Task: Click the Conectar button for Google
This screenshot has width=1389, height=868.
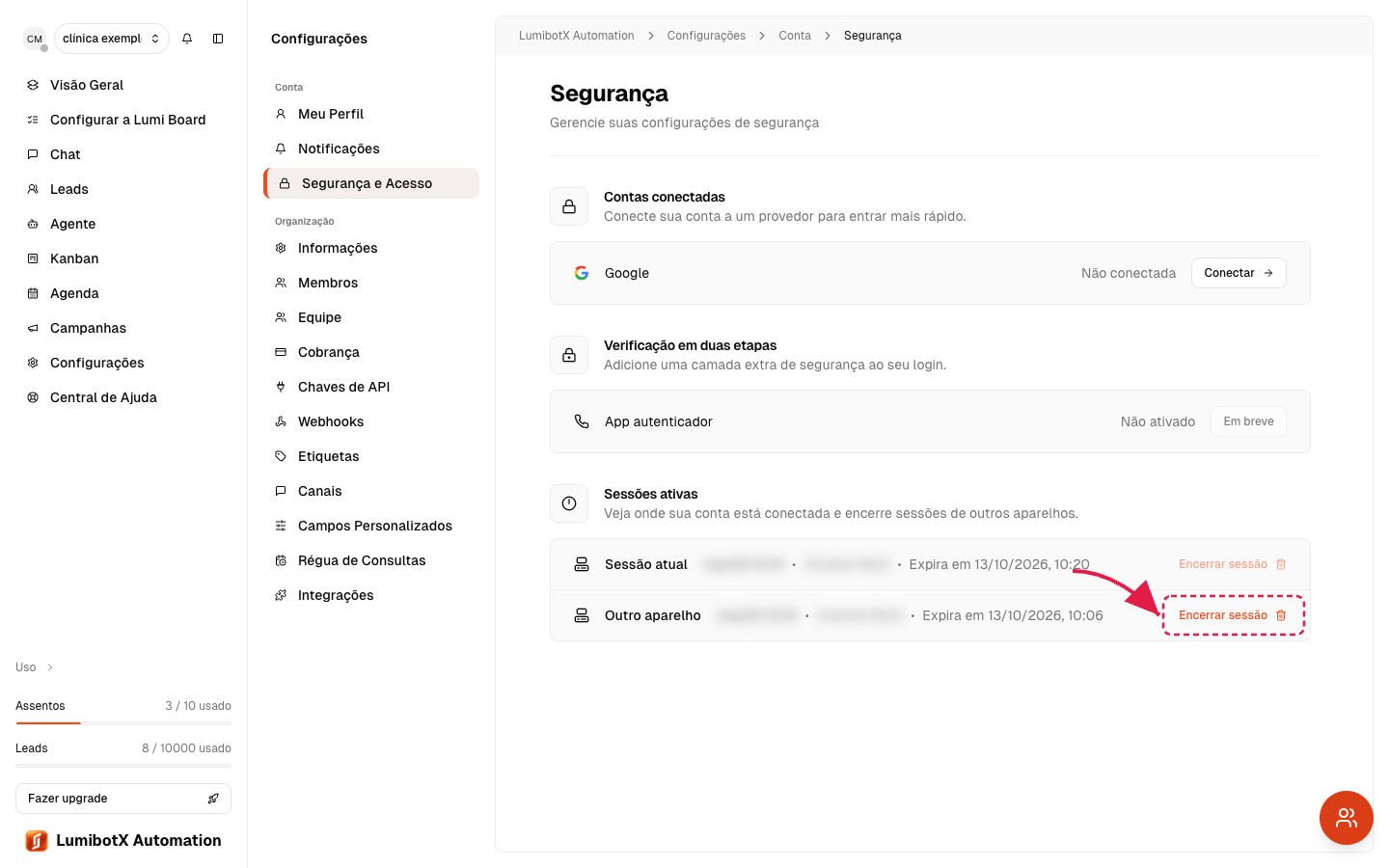Action: coord(1239,273)
